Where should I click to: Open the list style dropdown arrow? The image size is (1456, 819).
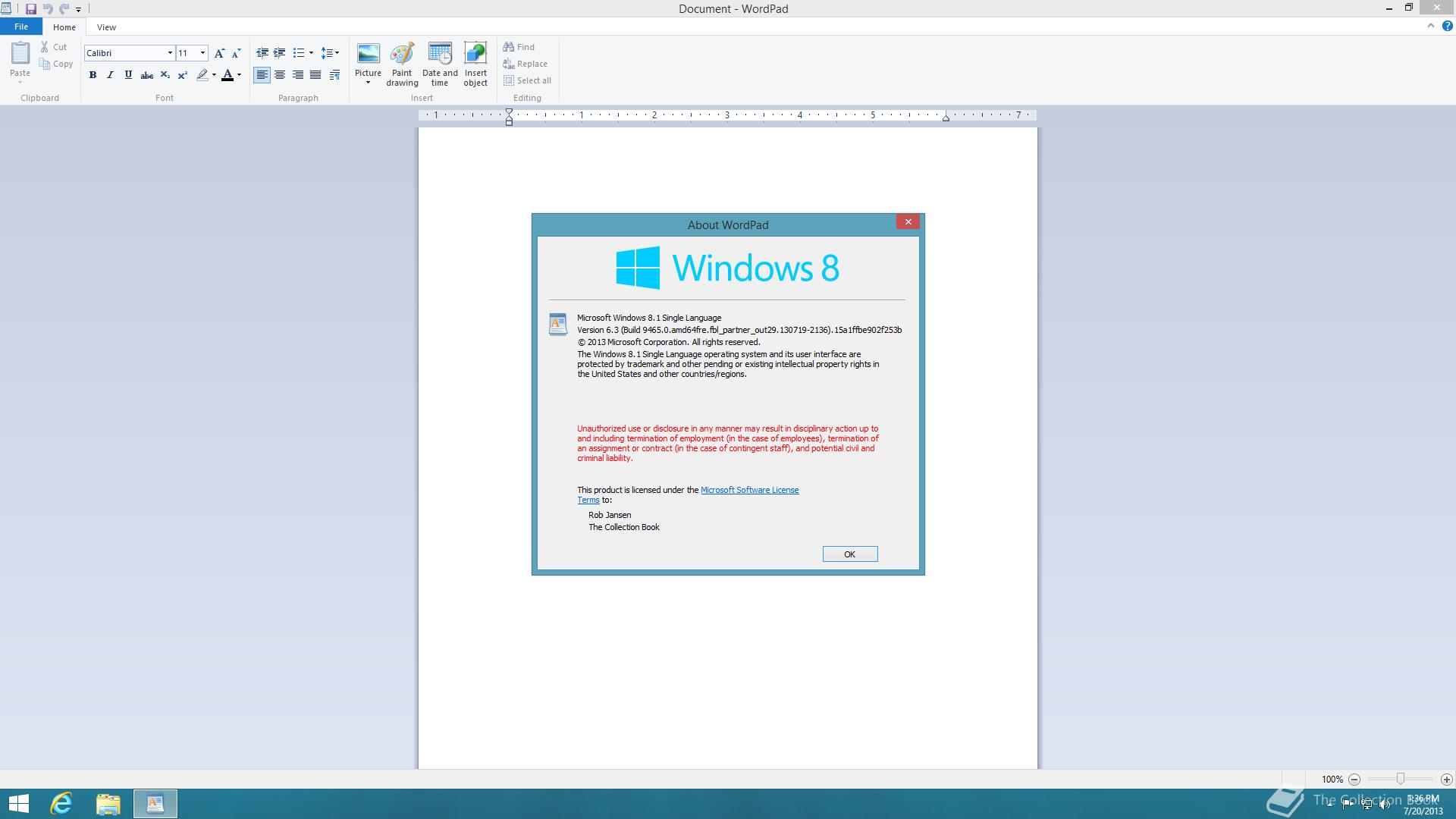[311, 53]
